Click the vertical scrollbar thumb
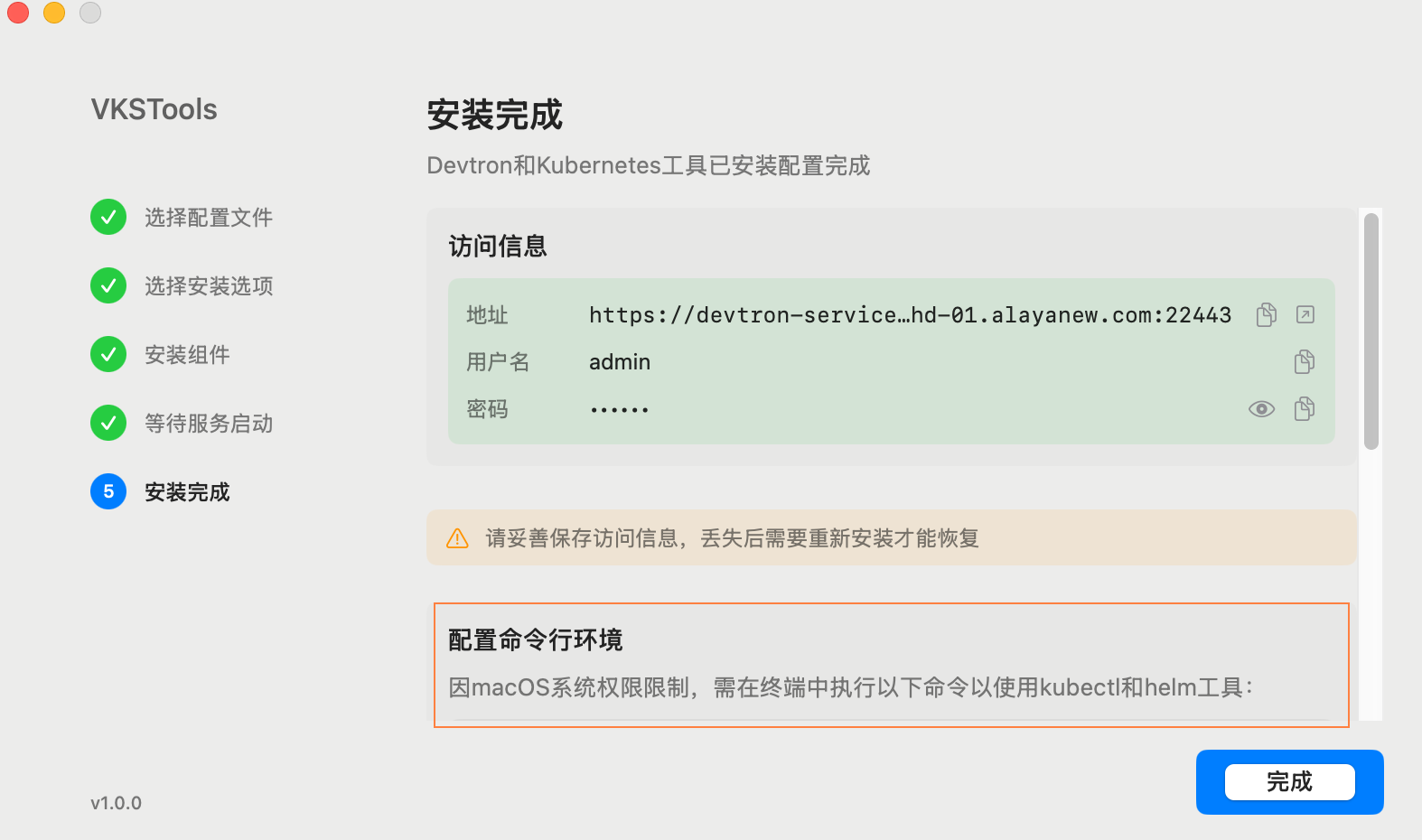The height and width of the screenshot is (840, 1422). click(x=1371, y=331)
